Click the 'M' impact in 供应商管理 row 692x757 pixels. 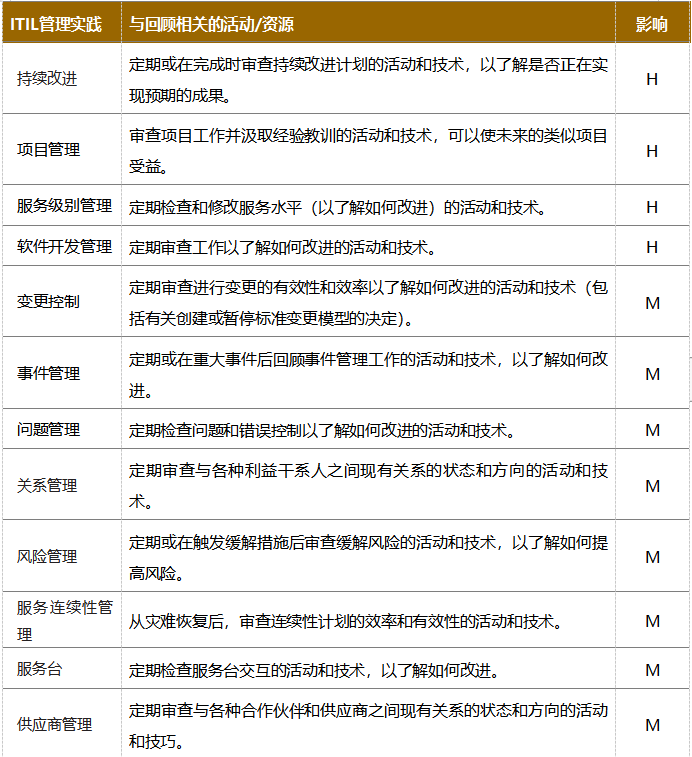[652, 725]
